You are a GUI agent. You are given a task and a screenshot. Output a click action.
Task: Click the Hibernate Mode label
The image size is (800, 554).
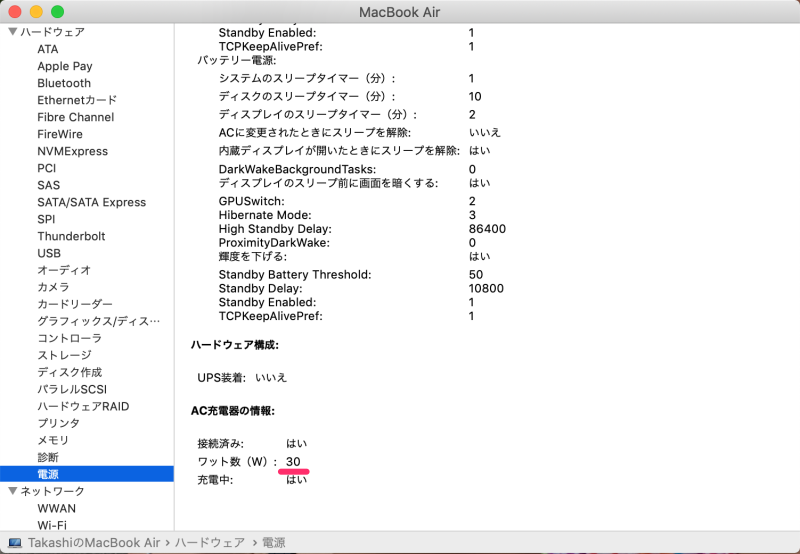[x=265, y=215]
